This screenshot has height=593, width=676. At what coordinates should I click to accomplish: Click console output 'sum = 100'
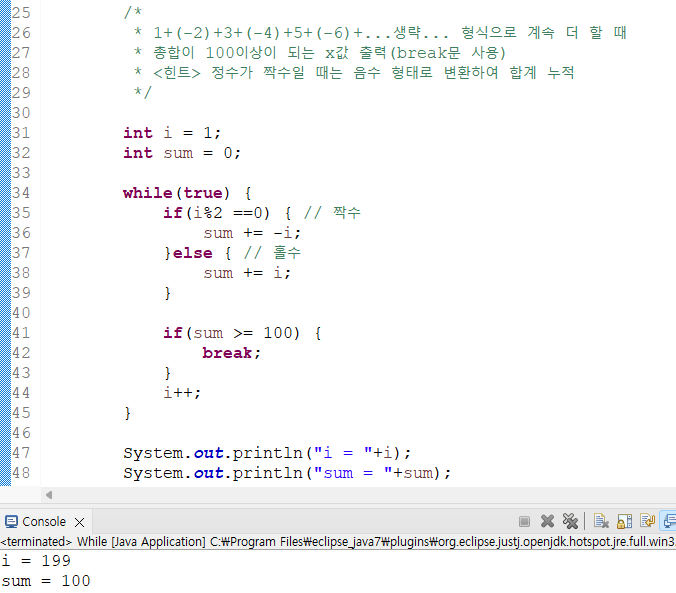46,581
